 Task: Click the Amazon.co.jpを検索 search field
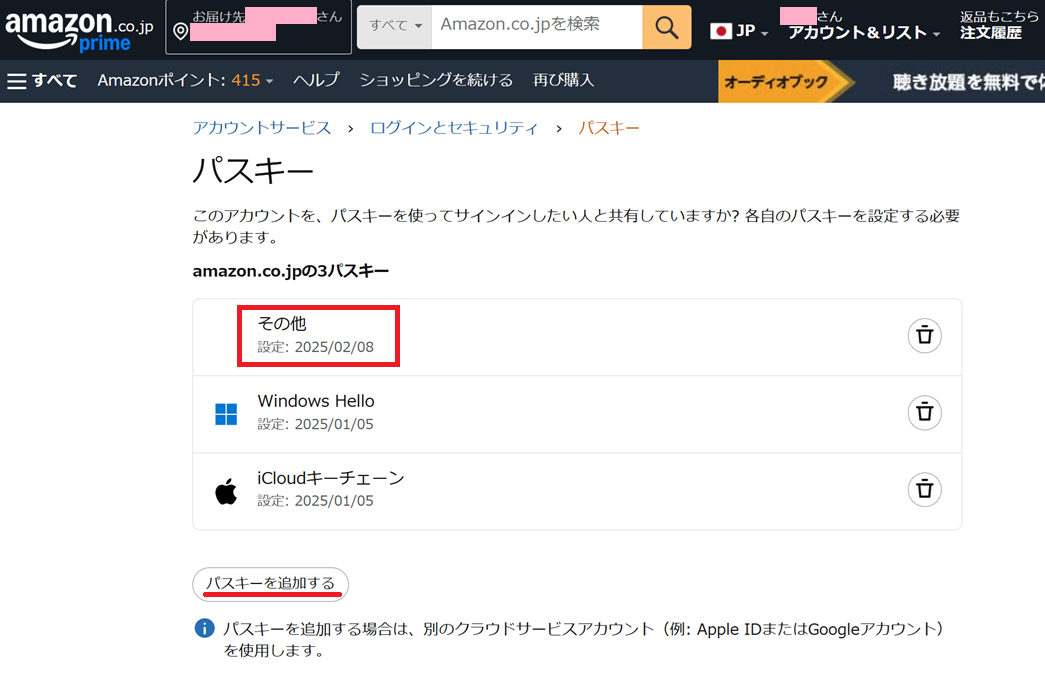[x=537, y=27]
